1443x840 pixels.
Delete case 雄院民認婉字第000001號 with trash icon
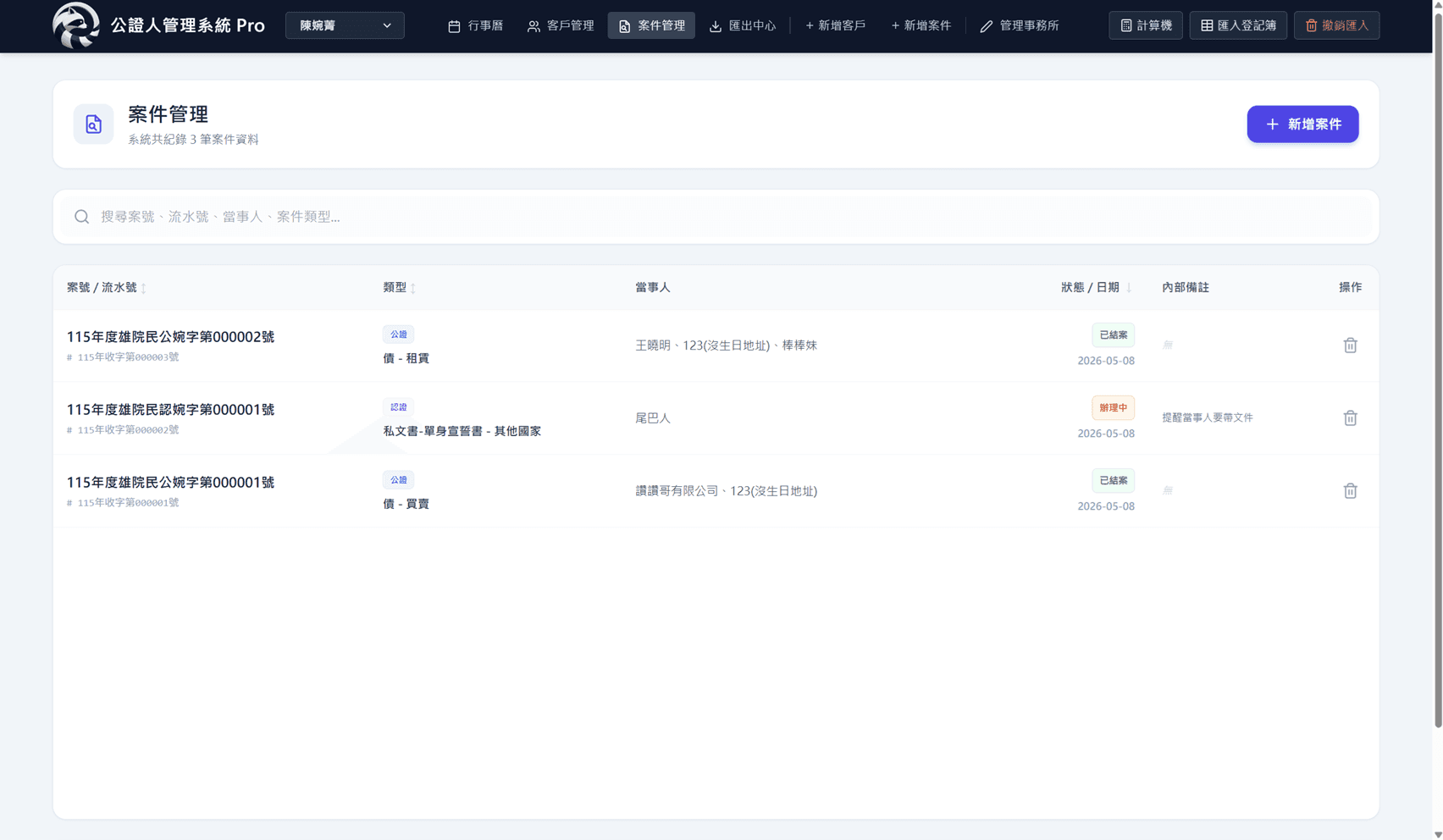tap(1350, 417)
